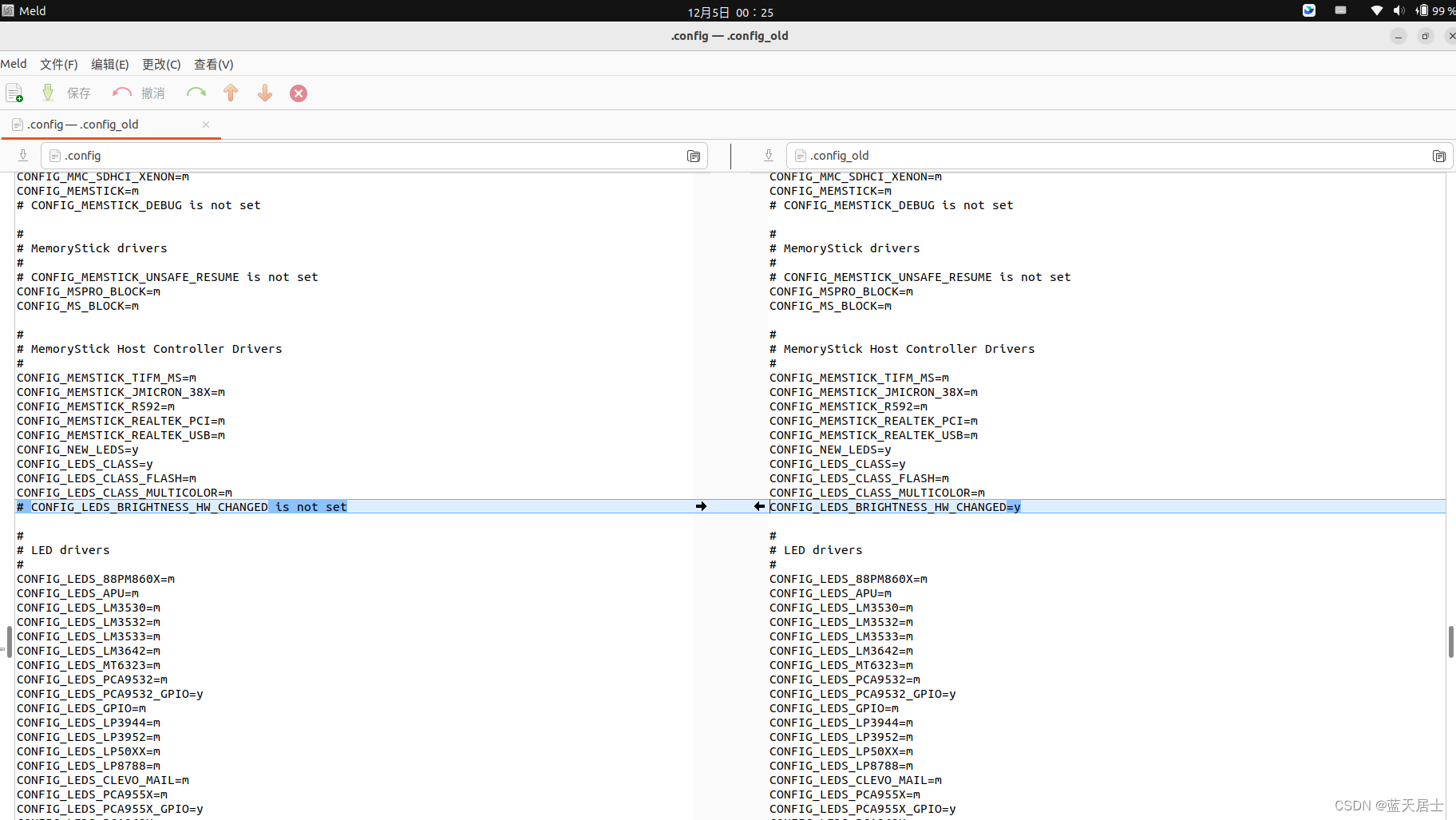
Task: Click '# MemoryStick Host Controller Drivers' in left pane
Action: 149,349
